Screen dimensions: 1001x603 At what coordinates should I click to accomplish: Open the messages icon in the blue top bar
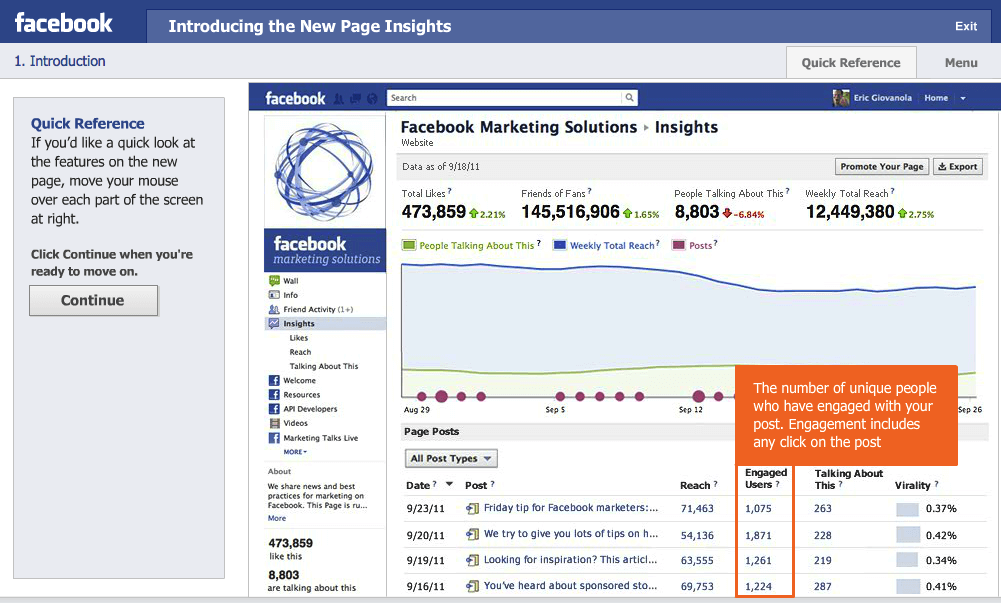356,98
